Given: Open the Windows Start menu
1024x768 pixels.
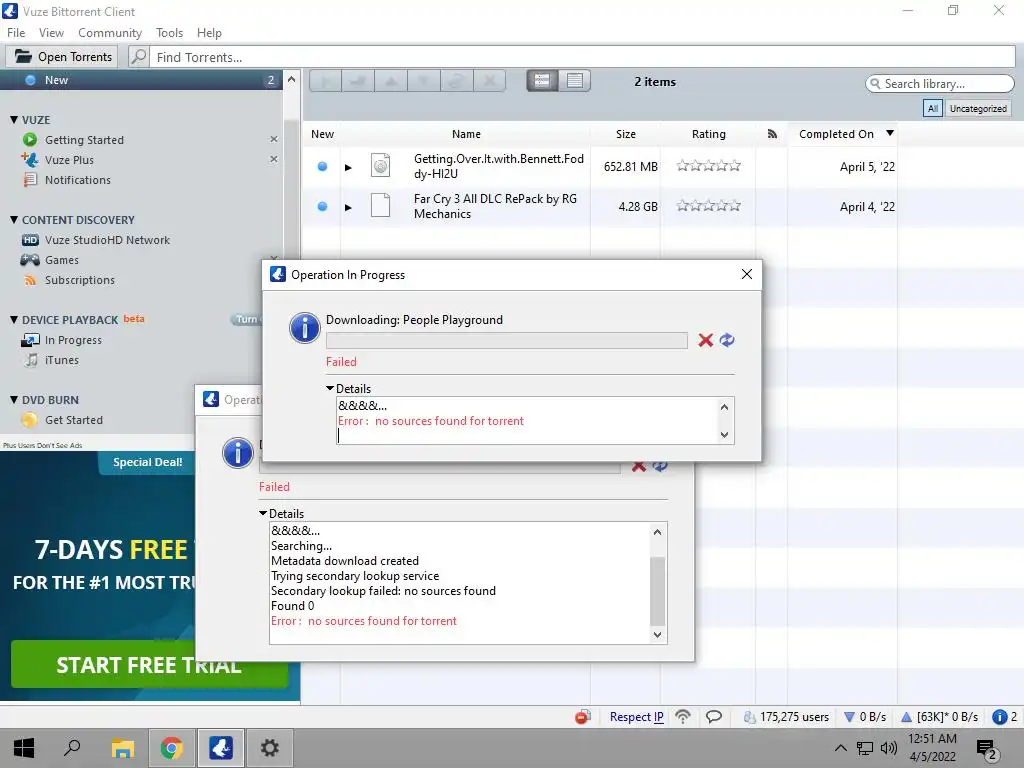Looking at the screenshot, I should point(24,748).
